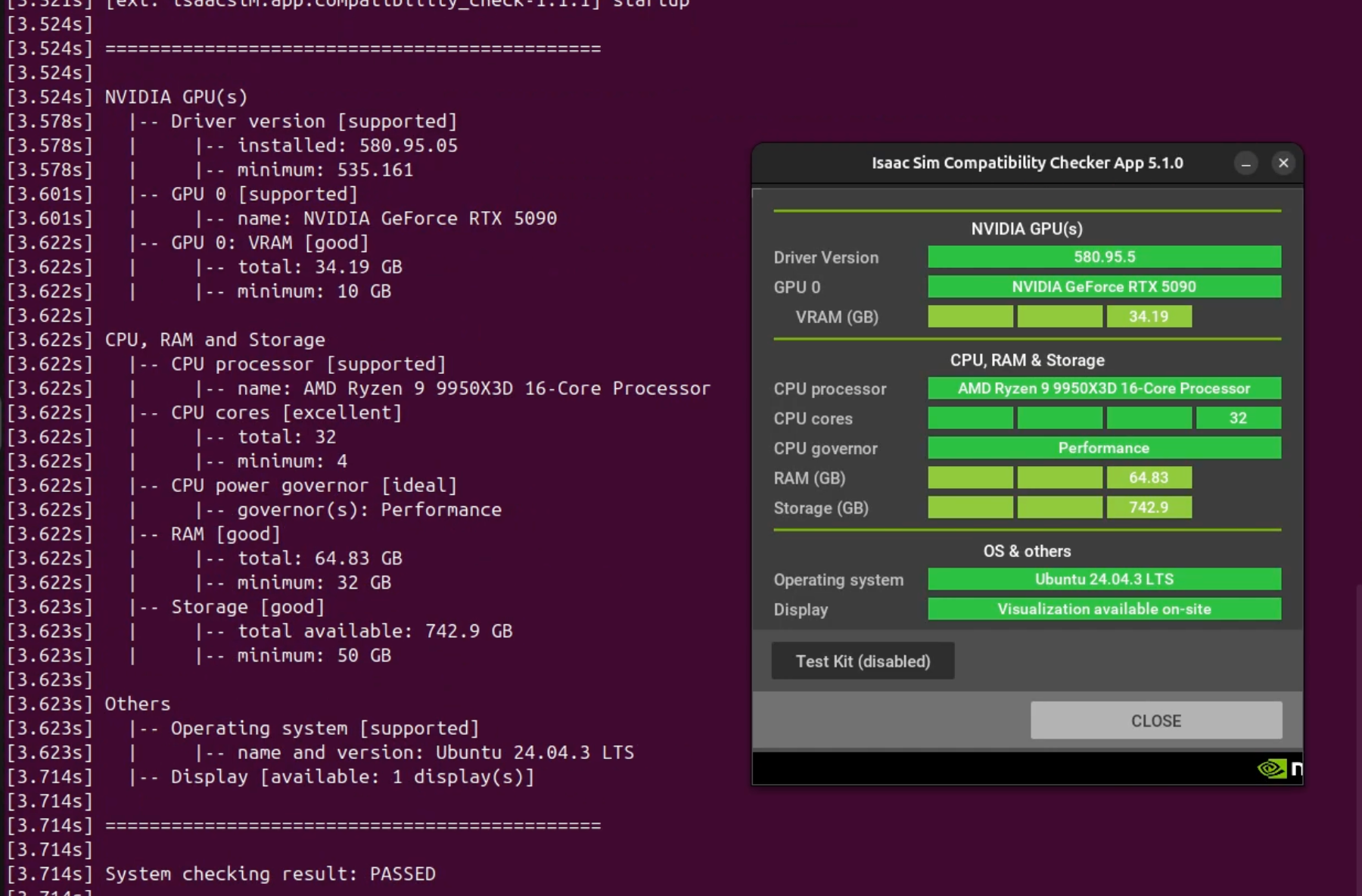Click the NVIDIA logo in the footer

pos(1273,769)
